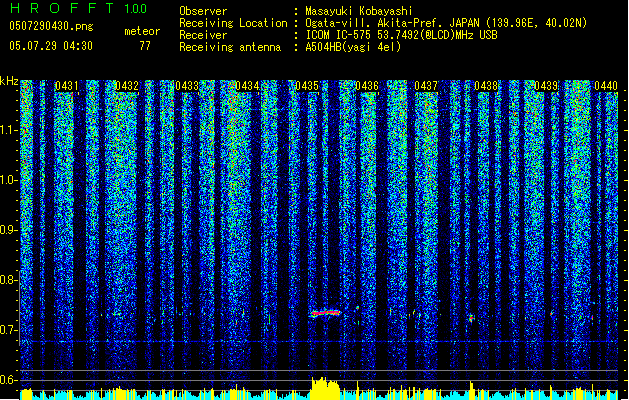This screenshot has width=629, height=400.
Task: Click the 0434 time marker
Action: pos(247,86)
